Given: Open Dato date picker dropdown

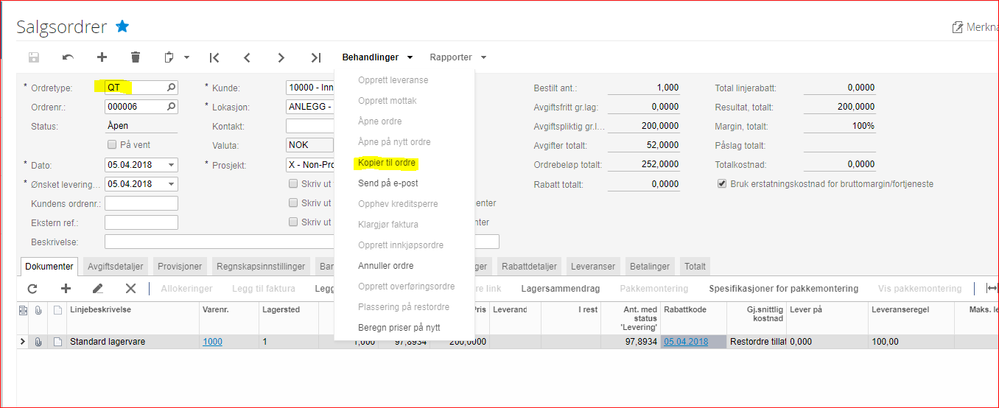Looking at the screenshot, I should click(x=171, y=165).
